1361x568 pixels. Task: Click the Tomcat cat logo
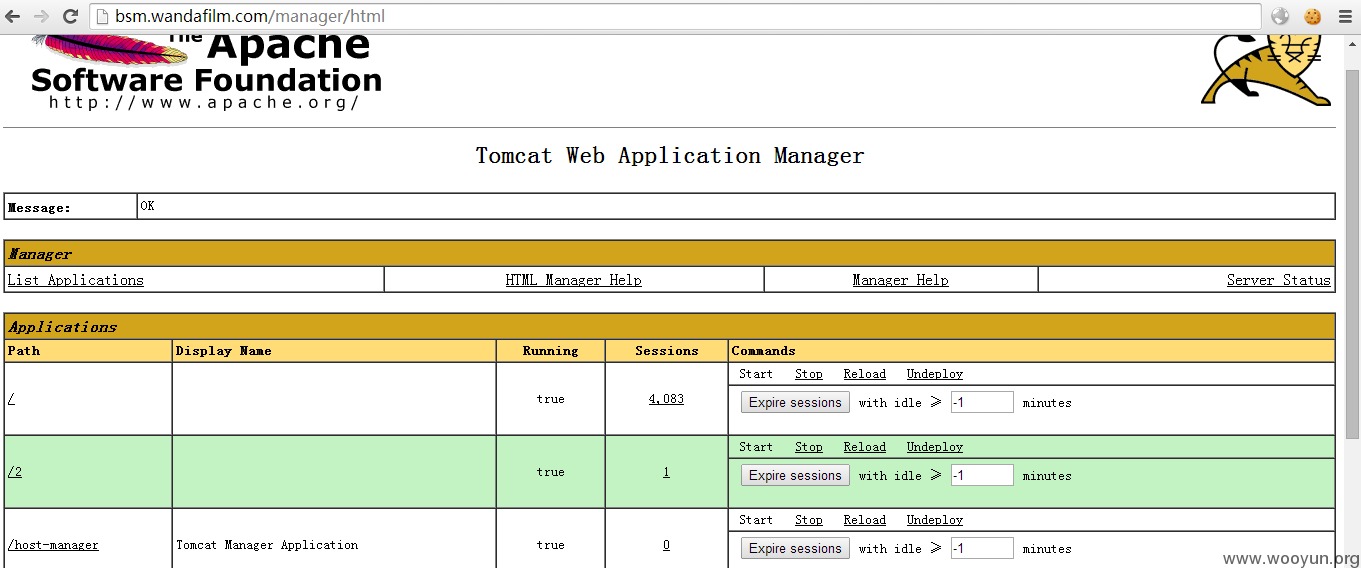coord(1267,69)
